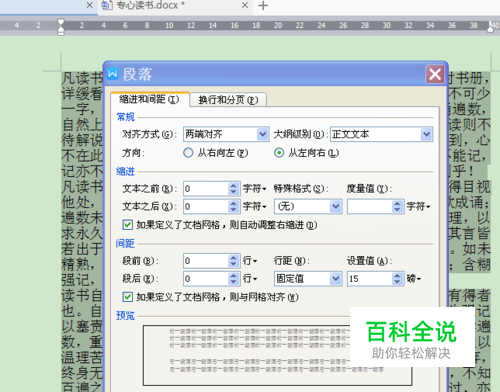The image size is (500, 392).
Task: Click the 段前 spinner arrows
Action: tap(234, 261)
